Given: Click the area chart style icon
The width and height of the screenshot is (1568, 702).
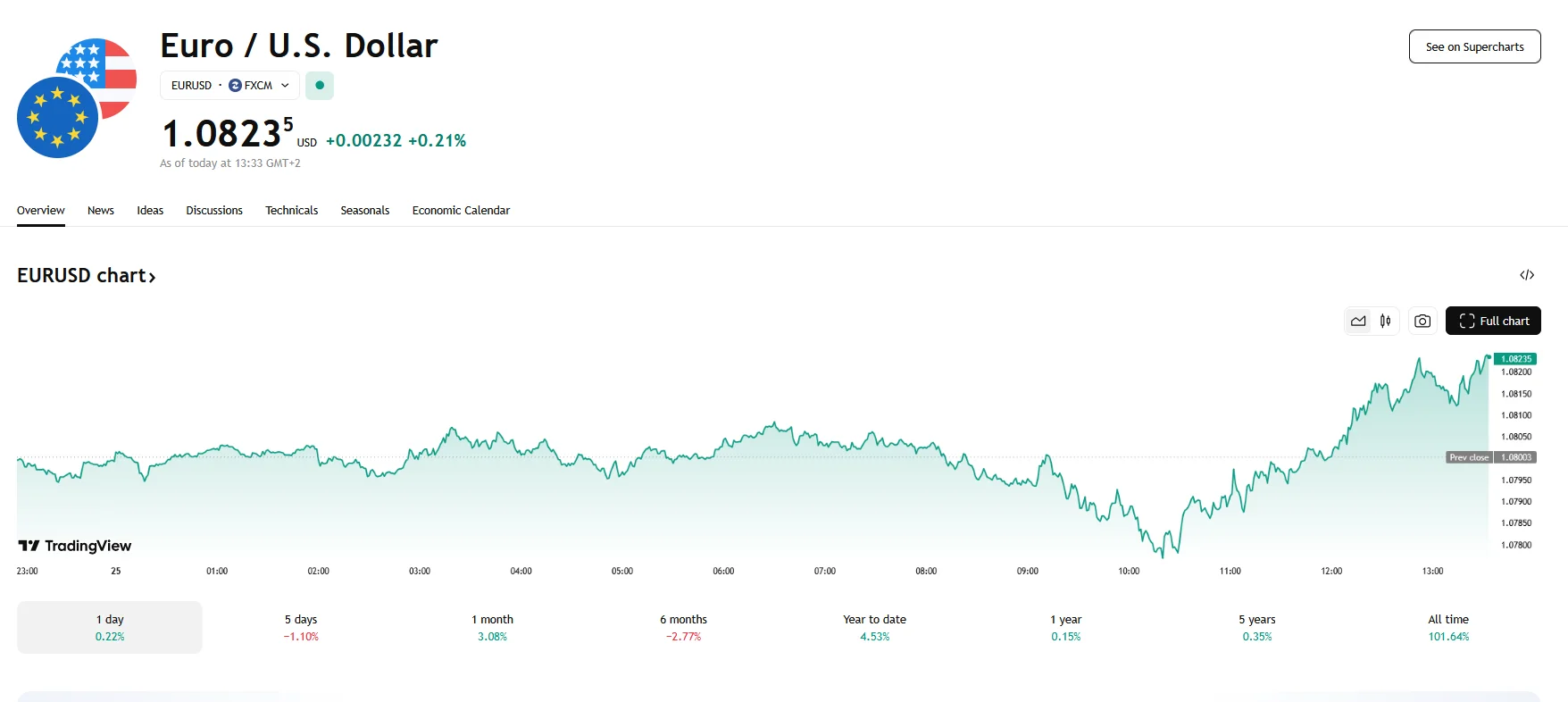Looking at the screenshot, I should (x=1358, y=321).
